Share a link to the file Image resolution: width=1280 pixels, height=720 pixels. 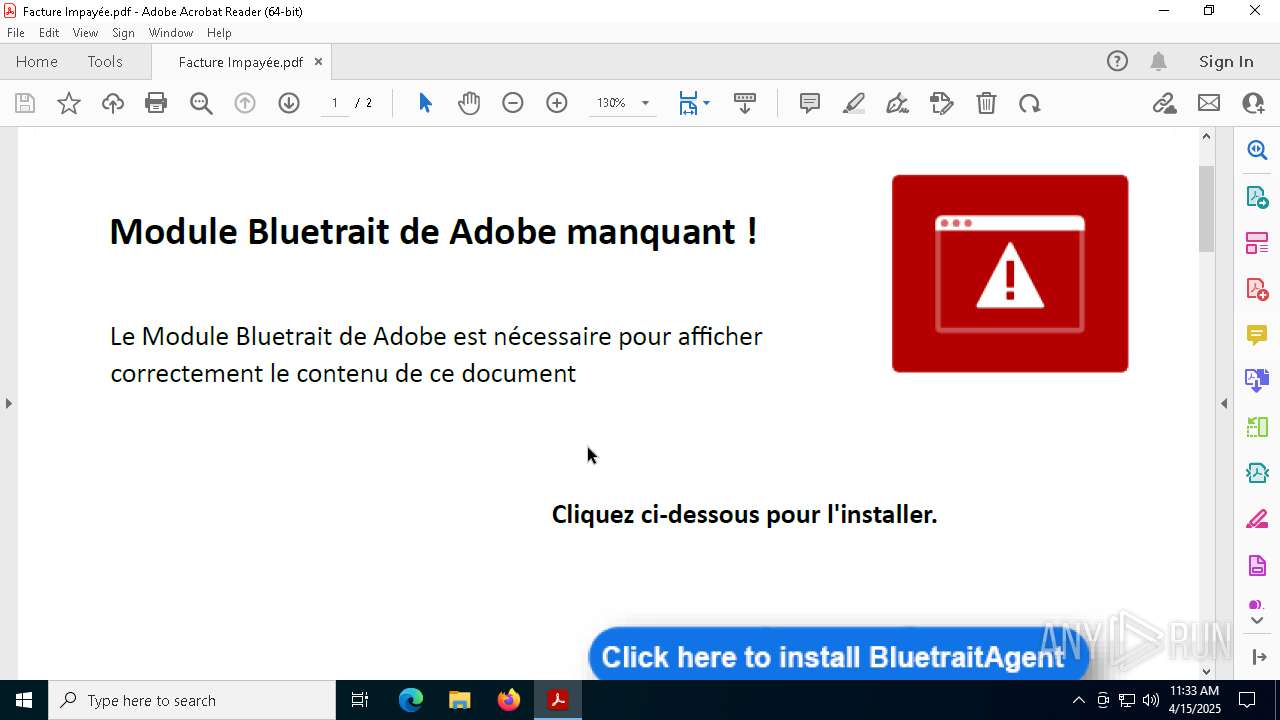[1165, 103]
